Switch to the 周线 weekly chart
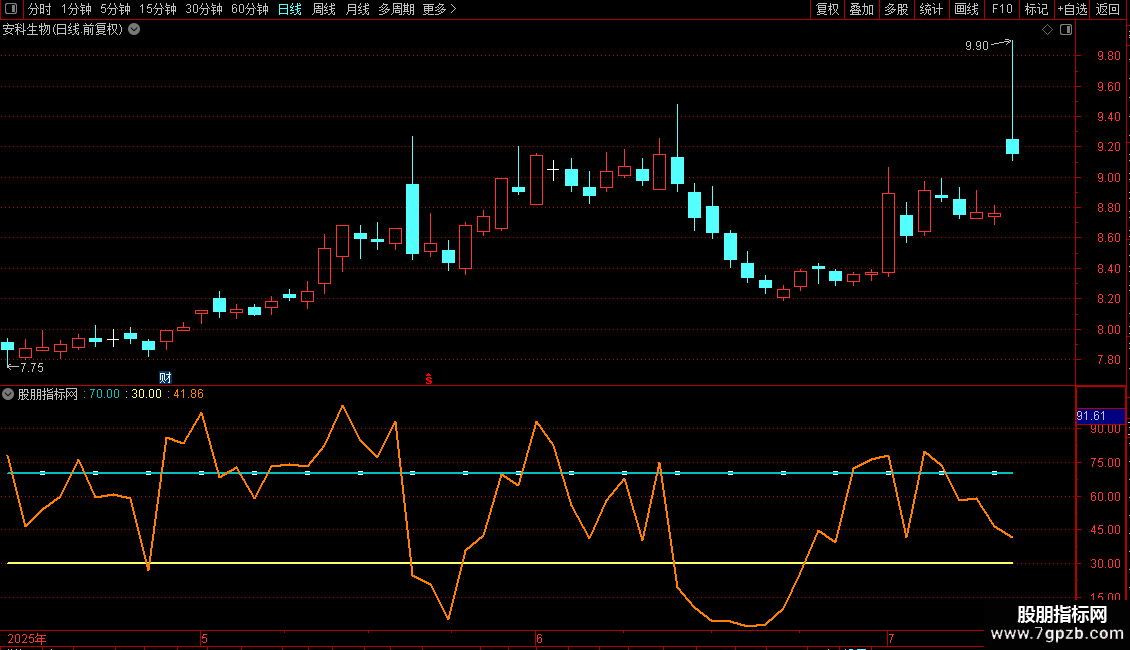The height and width of the screenshot is (650, 1130). pos(324,9)
